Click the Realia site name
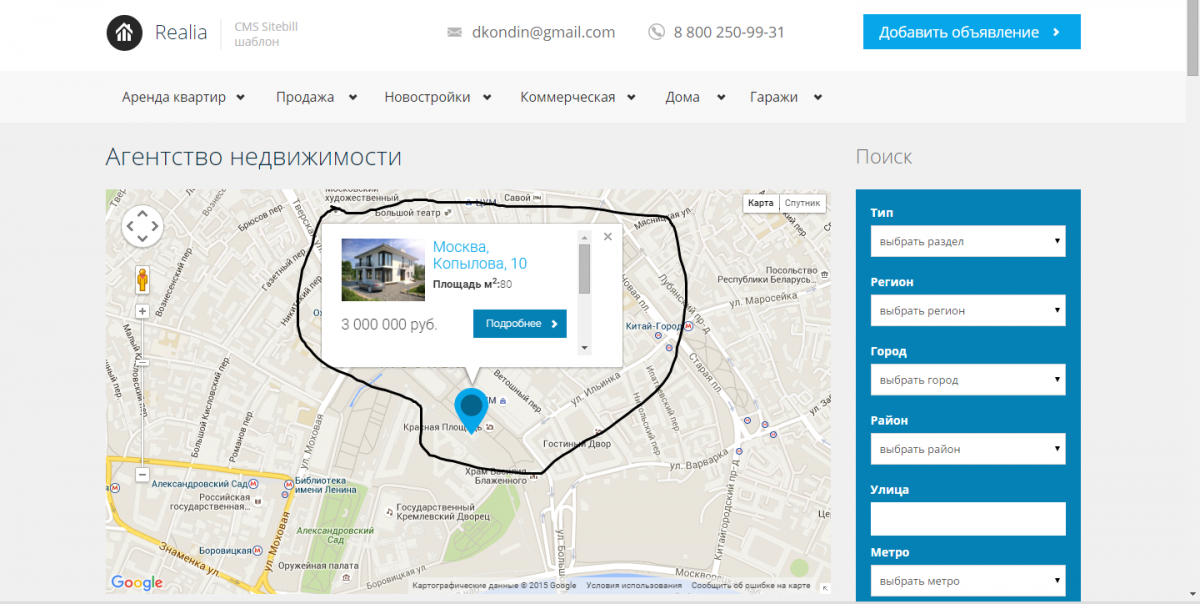The width and height of the screenshot is (1200, 604). pyautogui.click(x=181, y=32)
